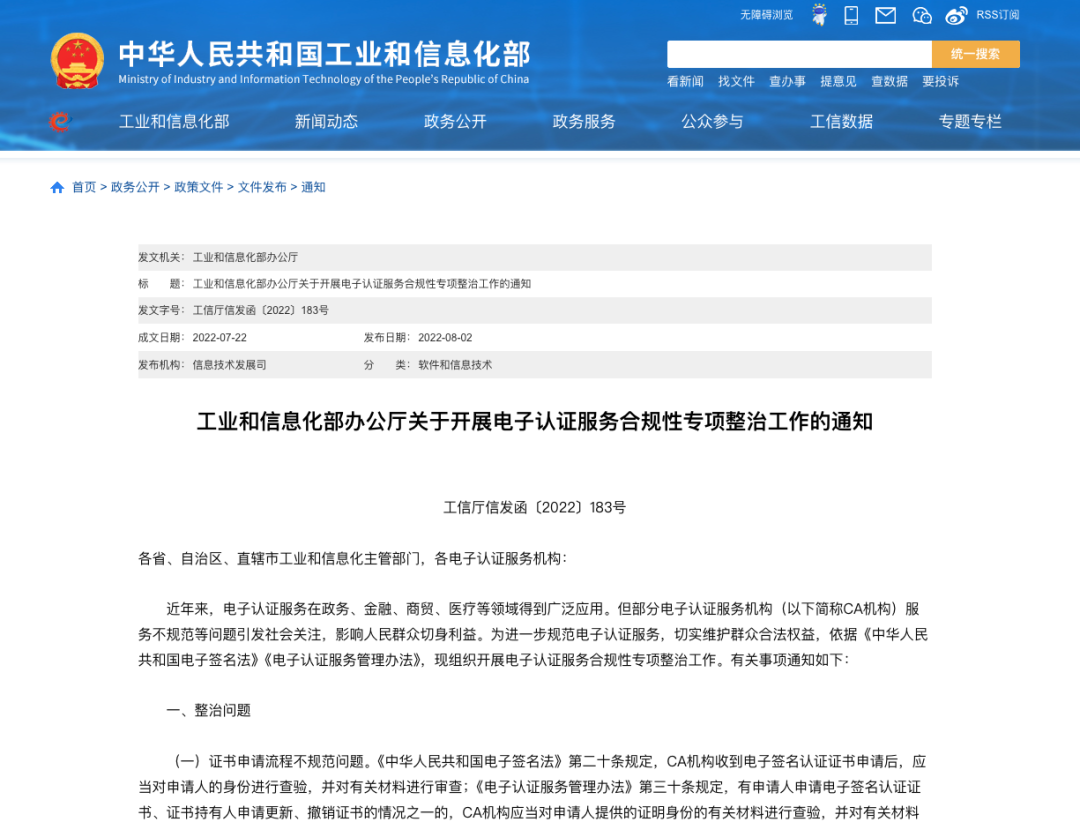
Task: Go to 通知 breadcrumb link
Action: (x=313, y=187)
